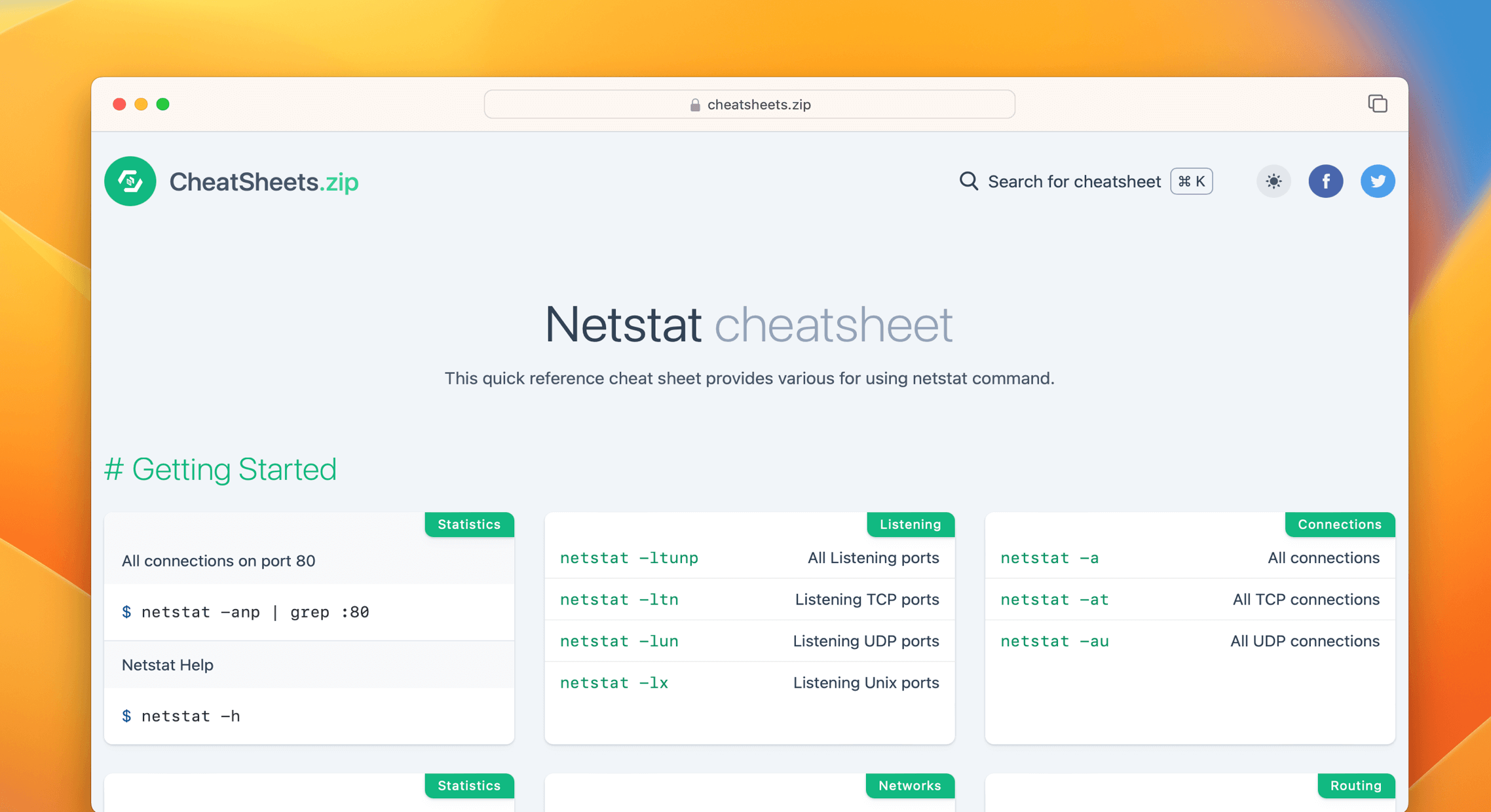Click the sun icon next to social buttons
This screenshot has width=1491, height=812.
tap(1273, 181)
